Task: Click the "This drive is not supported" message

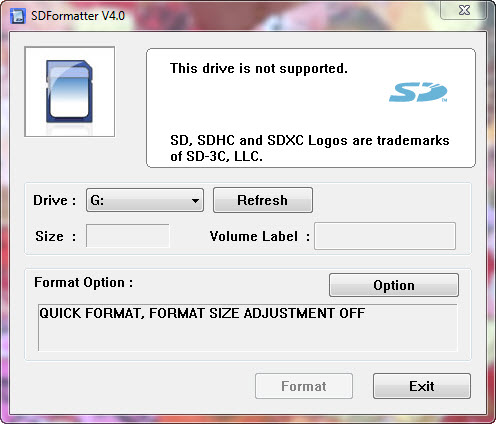Action: [x=259, y=68]
